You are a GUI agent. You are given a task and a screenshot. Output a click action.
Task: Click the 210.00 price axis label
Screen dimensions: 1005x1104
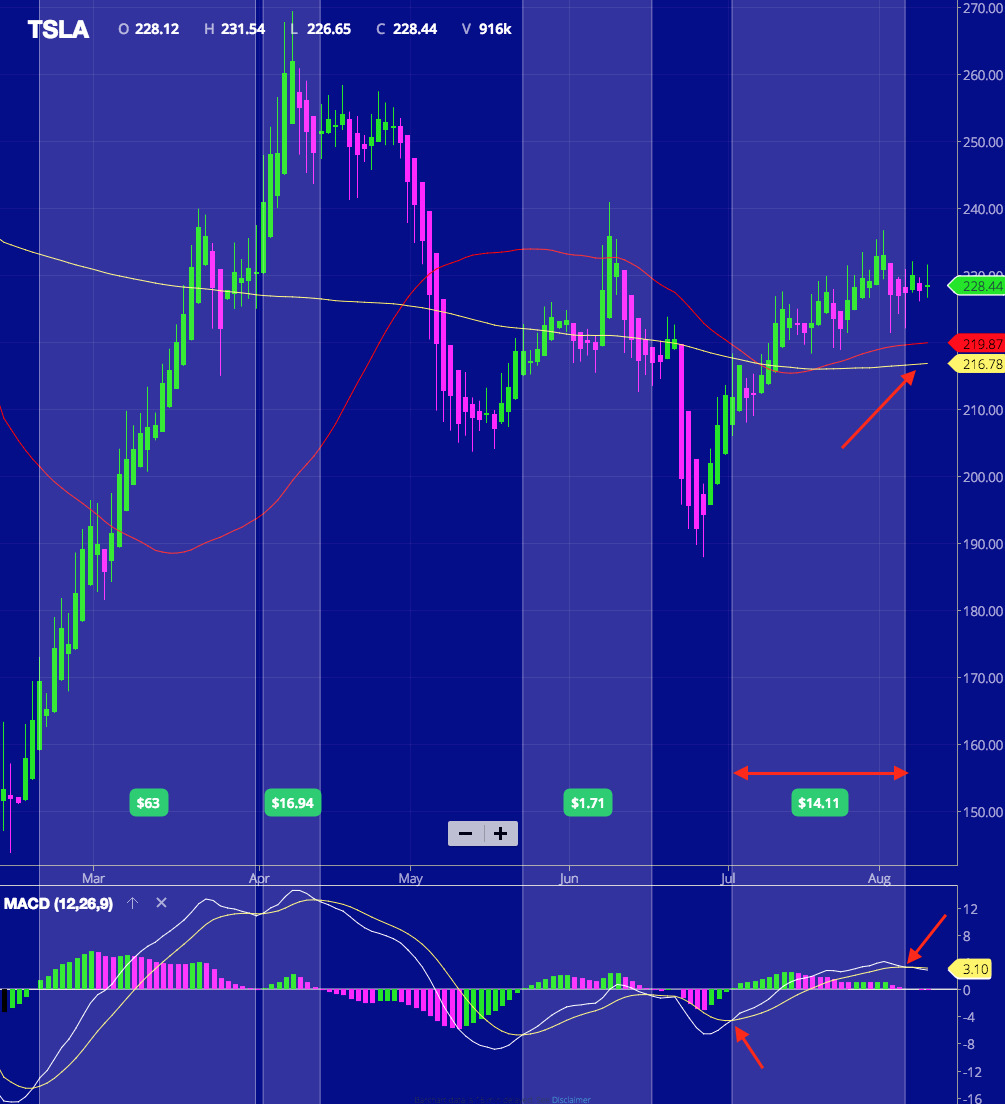click(983, 410)
